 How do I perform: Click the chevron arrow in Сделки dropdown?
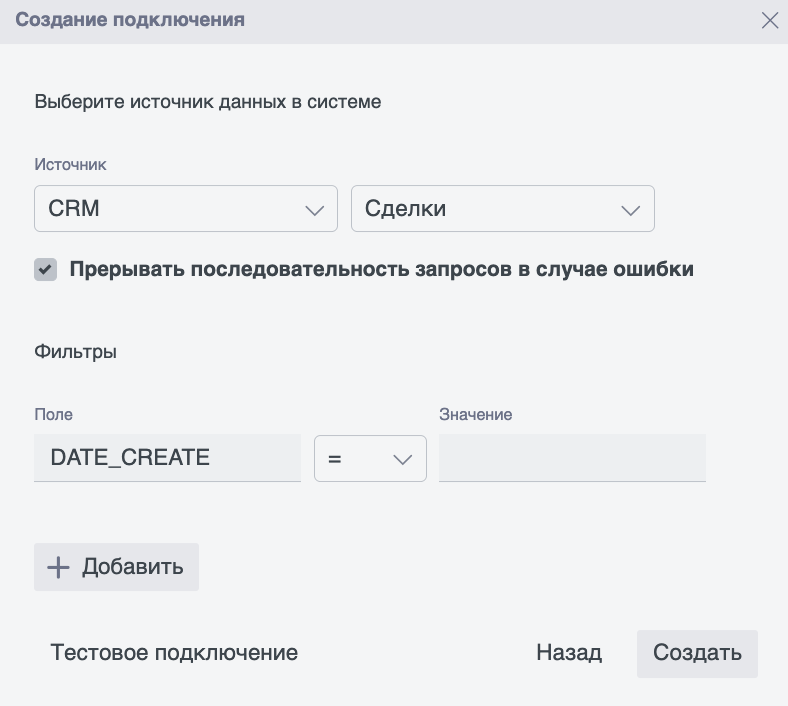pos(630,210)
